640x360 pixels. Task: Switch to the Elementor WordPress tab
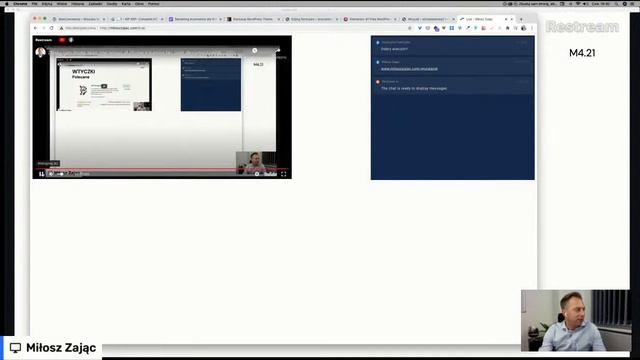pos(369,19)
